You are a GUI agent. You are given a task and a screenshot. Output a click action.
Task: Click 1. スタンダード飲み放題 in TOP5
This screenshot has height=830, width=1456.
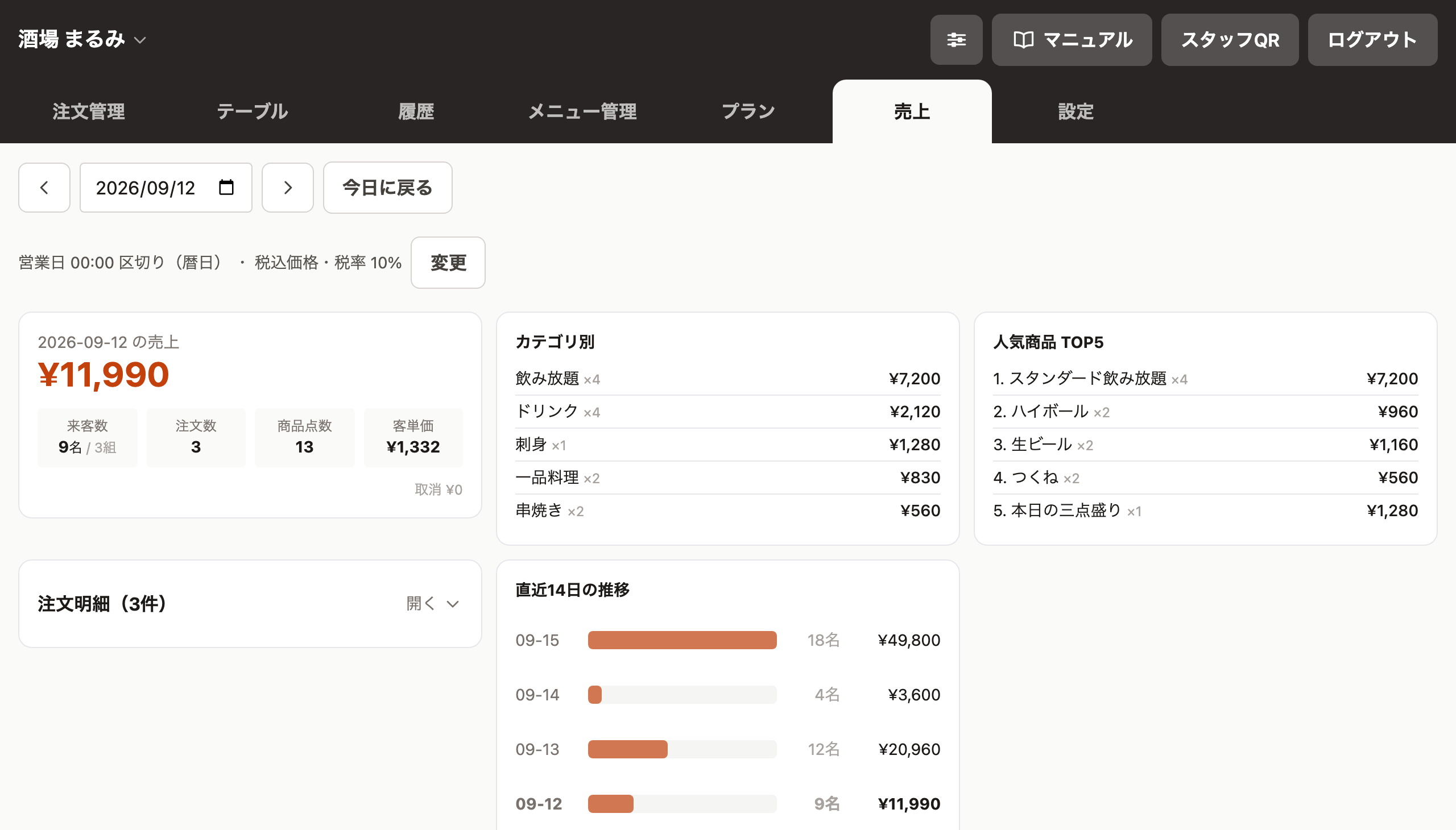point(1205,379)
